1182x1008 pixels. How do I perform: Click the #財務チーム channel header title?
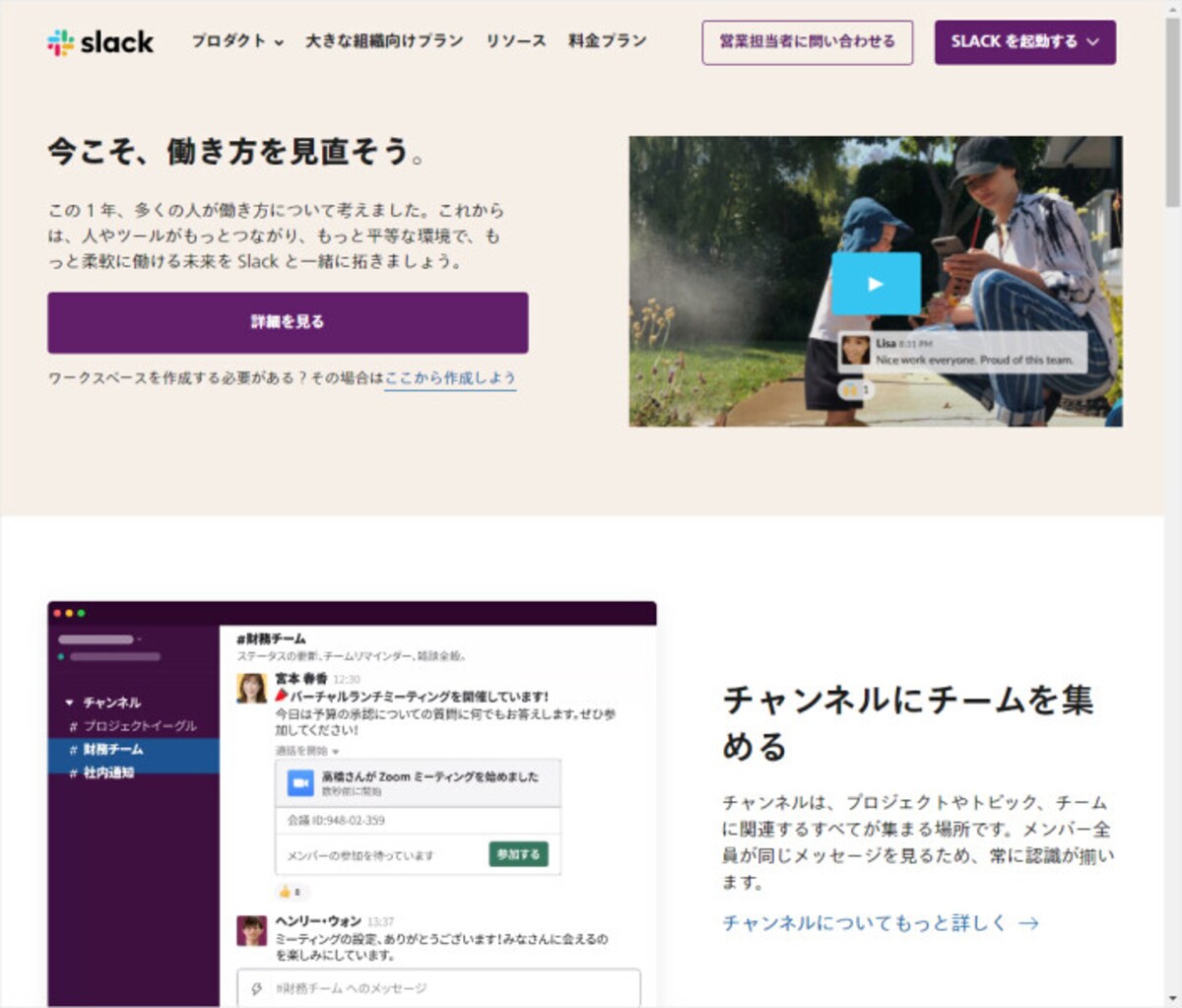coord(271,638)
